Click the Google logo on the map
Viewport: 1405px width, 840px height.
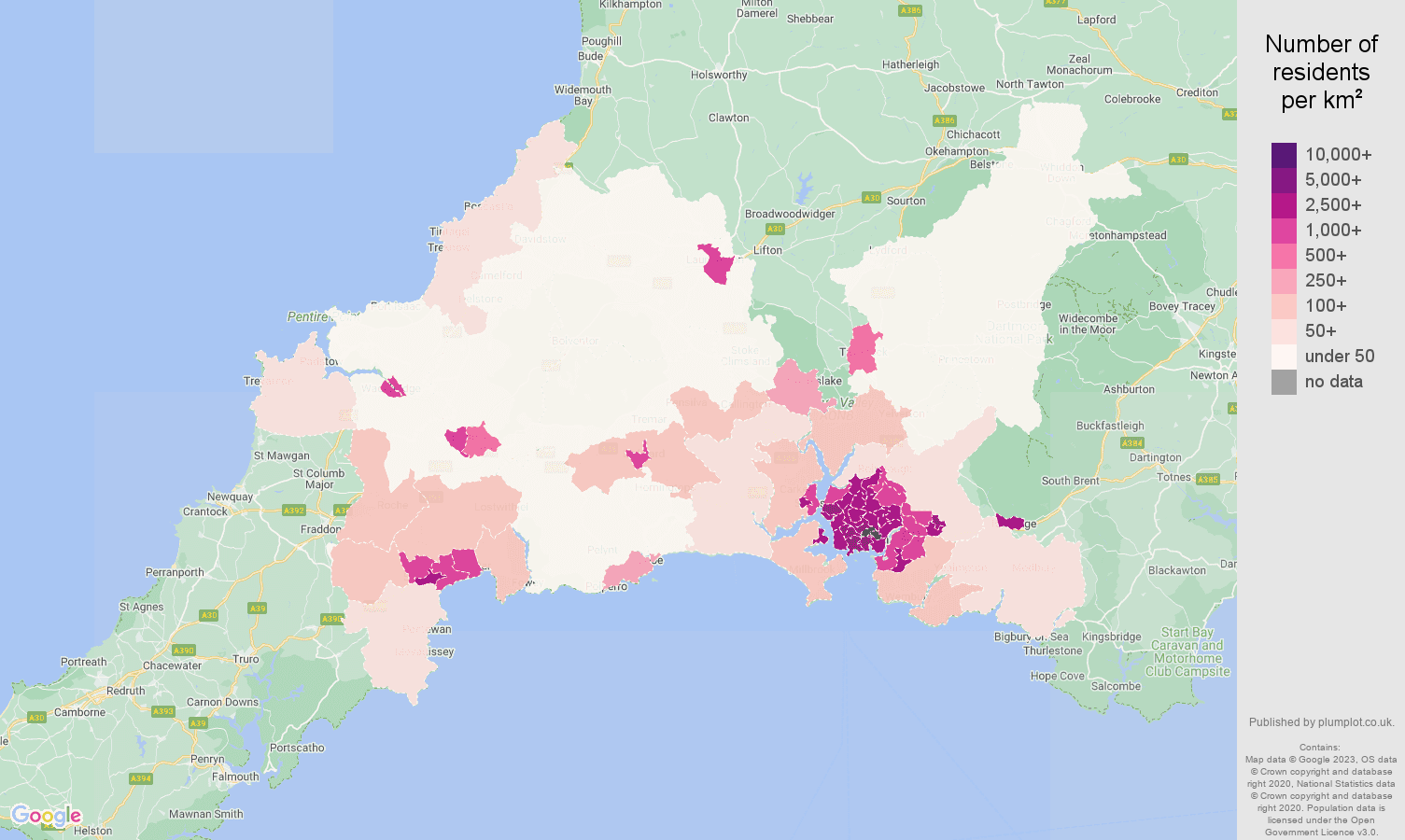(x=47, y=817)
